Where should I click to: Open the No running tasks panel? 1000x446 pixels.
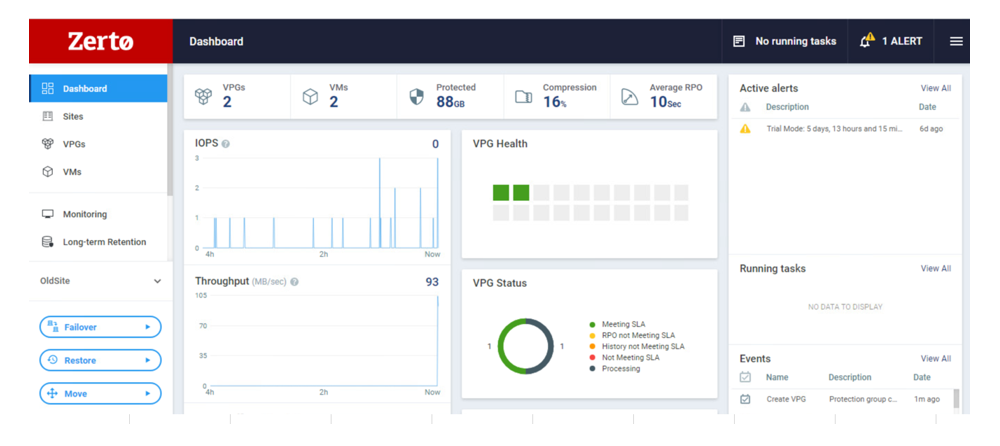[784, 41]
